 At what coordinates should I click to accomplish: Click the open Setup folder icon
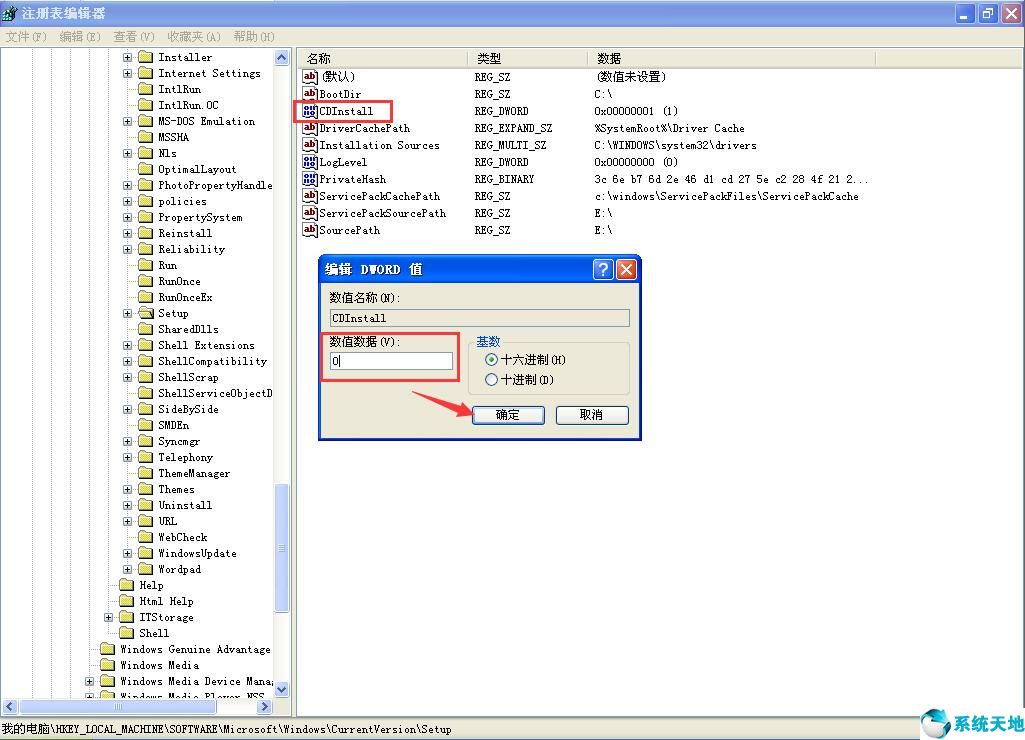[x=146, y=313]
